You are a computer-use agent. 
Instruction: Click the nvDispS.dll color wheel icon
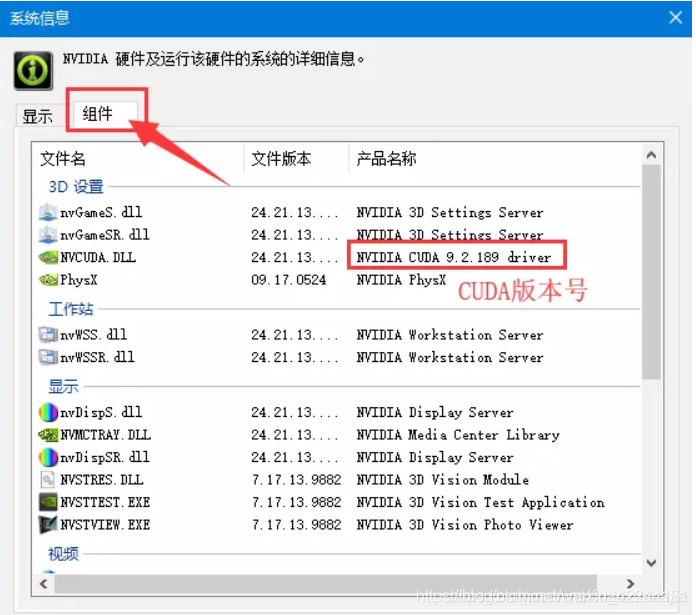point(48,412)
